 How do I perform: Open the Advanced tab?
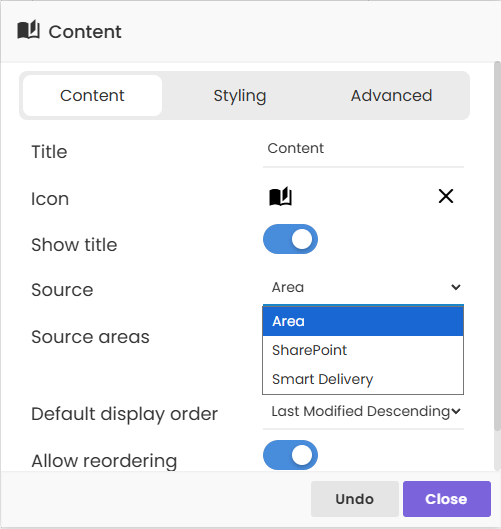coord(391,95)
